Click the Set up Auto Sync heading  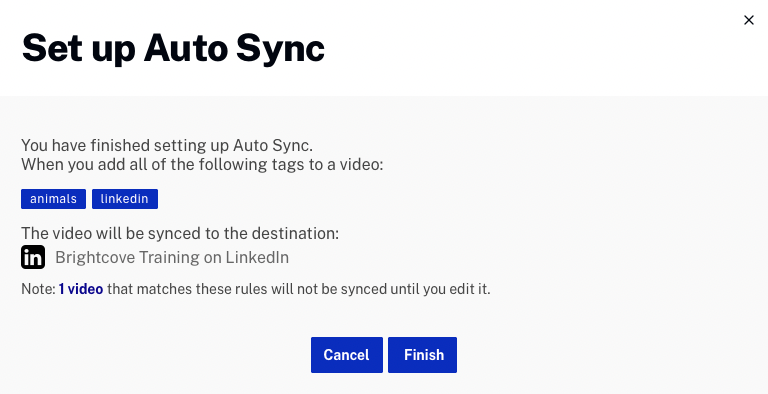click(173, 49)
